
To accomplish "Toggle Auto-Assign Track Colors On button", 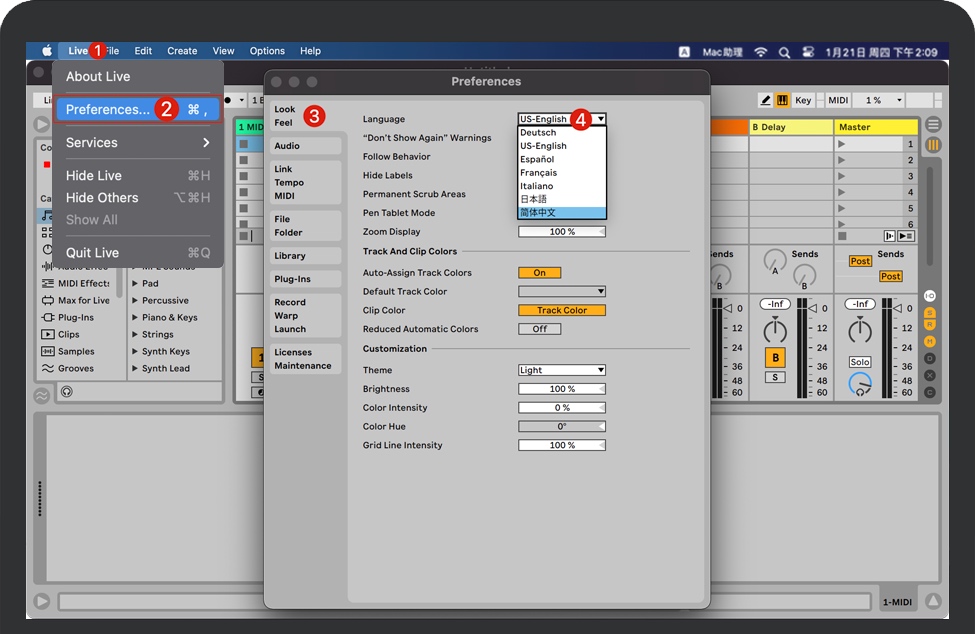I will tap(539, 272).
